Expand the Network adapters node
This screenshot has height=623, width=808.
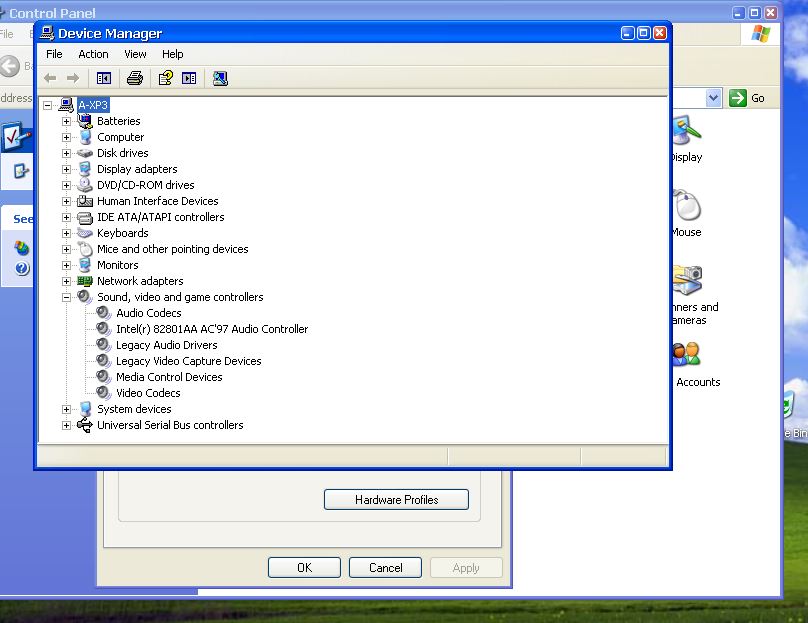tap(66, 281)
